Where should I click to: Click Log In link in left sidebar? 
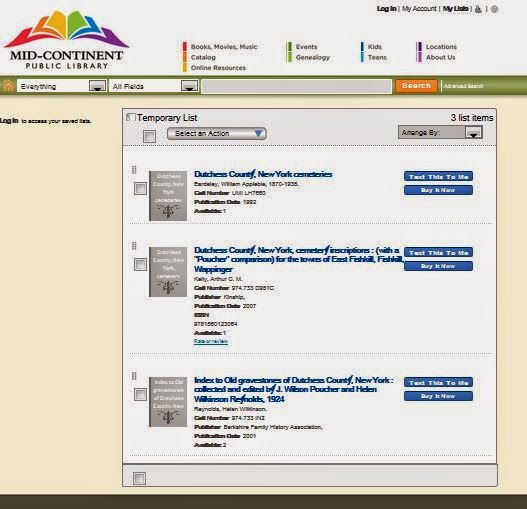point(9,120)
